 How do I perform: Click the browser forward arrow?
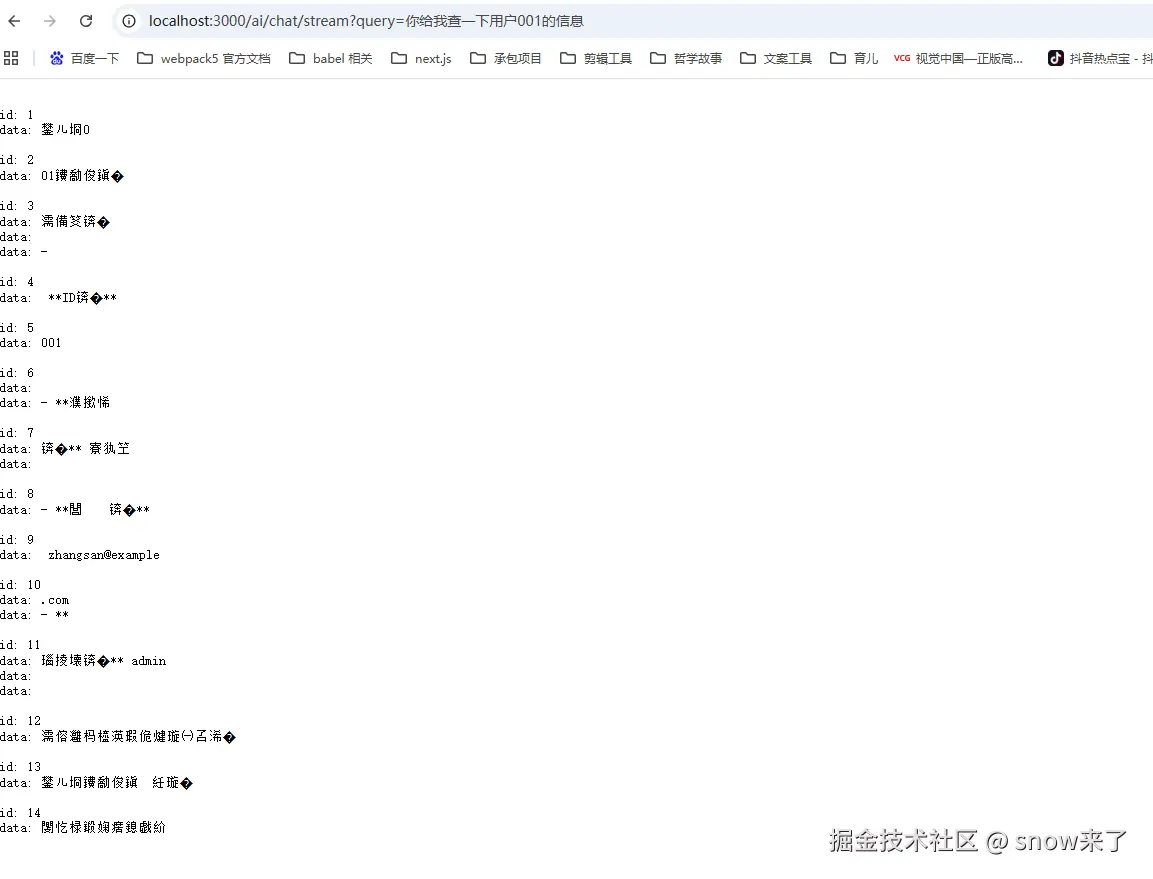click(50, 21)
